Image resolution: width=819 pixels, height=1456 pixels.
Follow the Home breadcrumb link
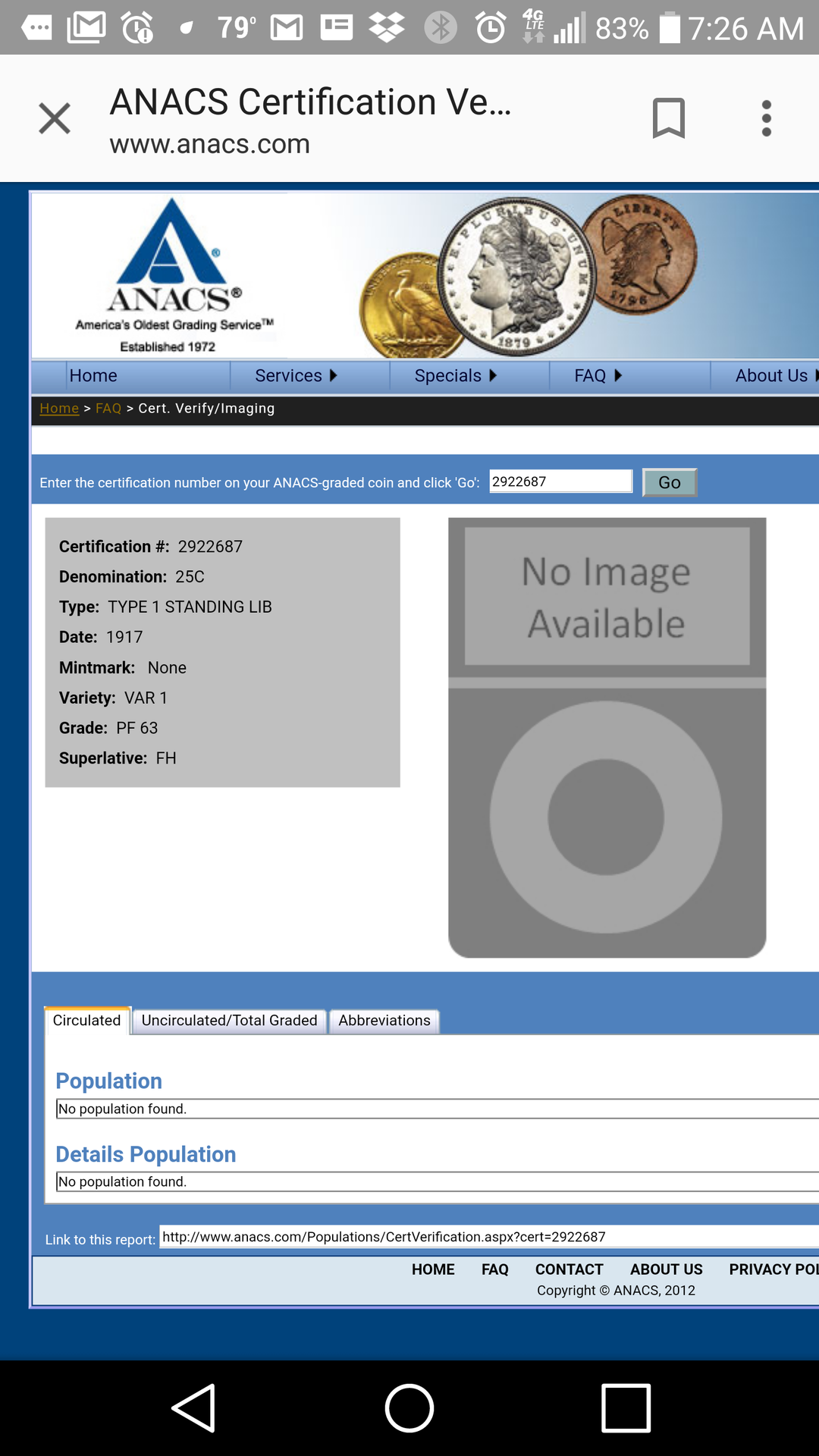[59, 408]
